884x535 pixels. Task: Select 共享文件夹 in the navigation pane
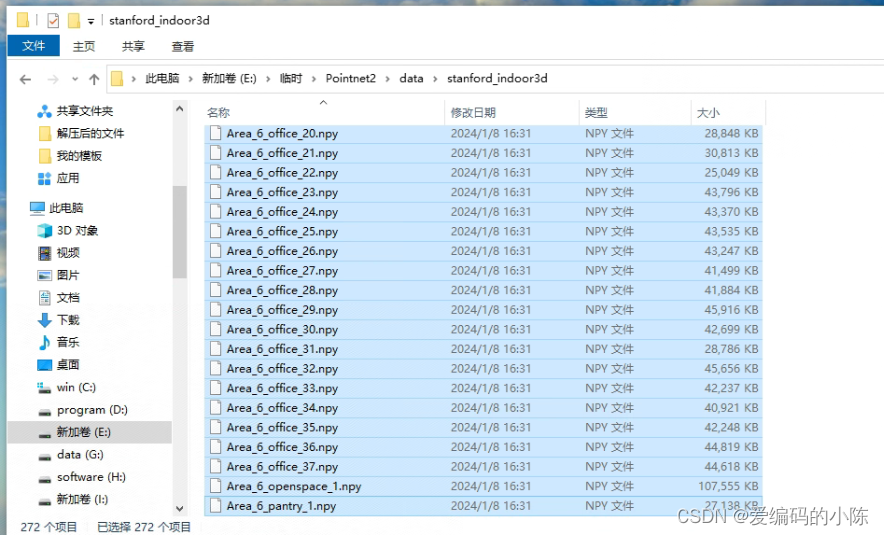[85, 111]
